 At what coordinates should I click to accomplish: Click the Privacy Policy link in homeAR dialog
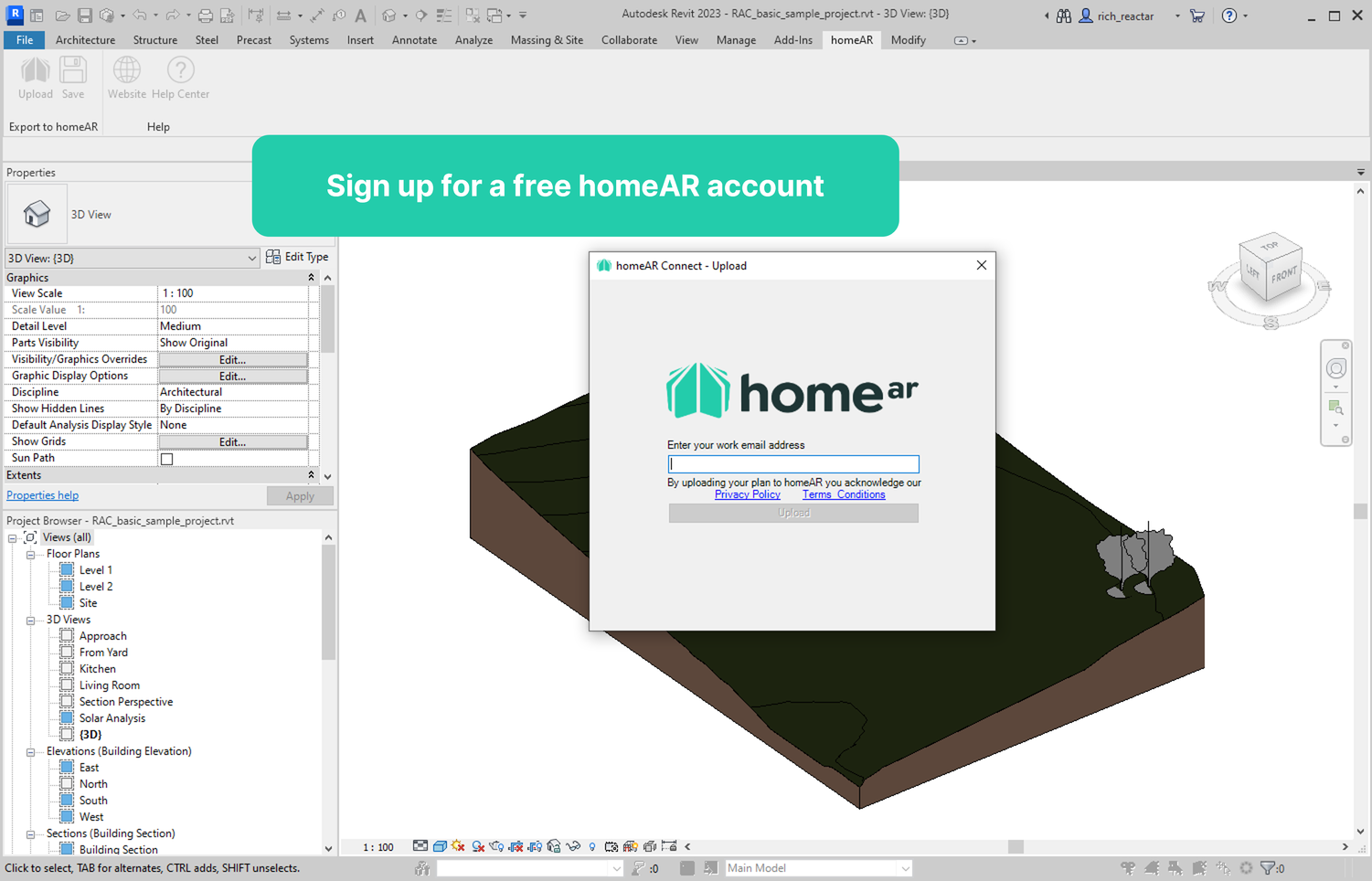pyautogui.click(x=748, y=494)
